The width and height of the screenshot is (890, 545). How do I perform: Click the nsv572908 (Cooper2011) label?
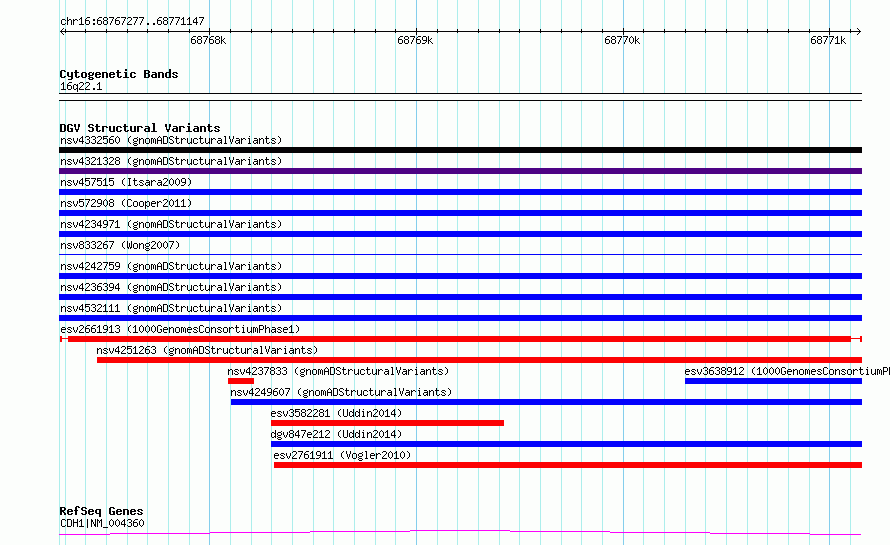(126, 203)
